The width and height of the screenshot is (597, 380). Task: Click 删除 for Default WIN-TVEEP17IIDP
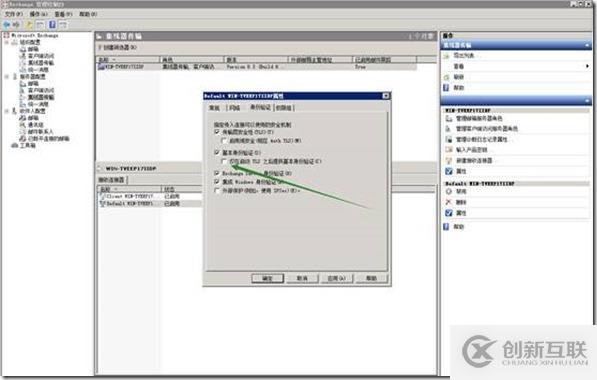click(461, 202)
